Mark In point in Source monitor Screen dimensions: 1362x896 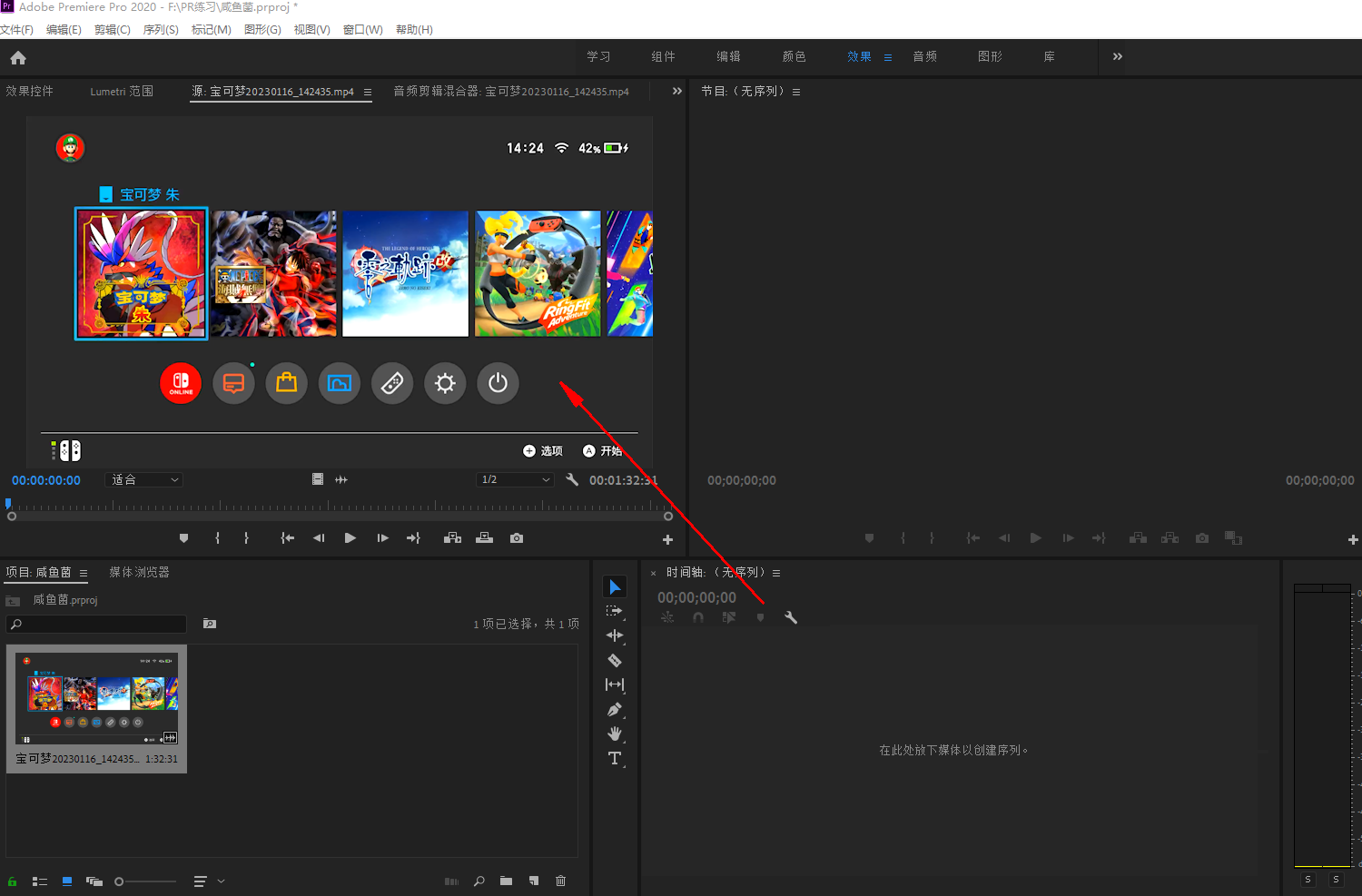point(217,538)
